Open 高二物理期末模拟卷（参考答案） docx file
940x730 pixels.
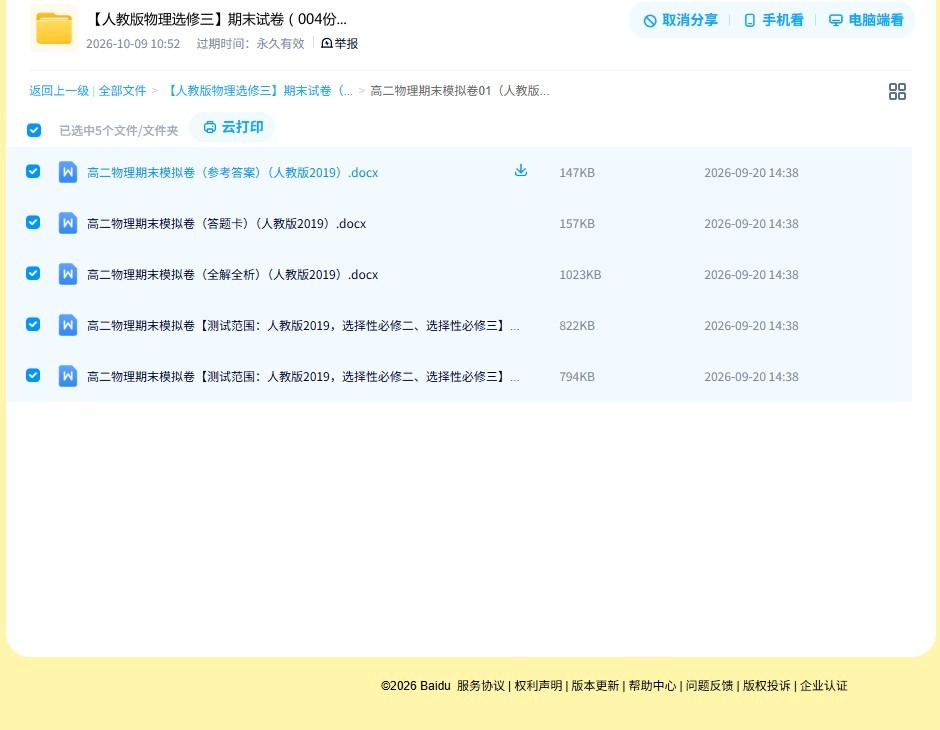click(x=233, y=173)
